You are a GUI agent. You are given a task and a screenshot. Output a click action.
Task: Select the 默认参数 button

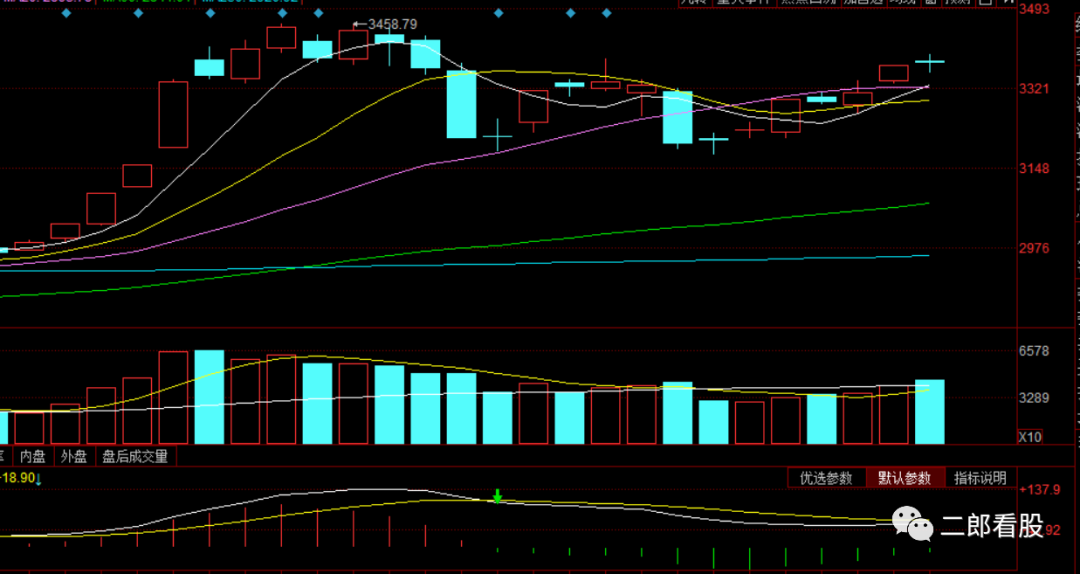[x=905, y=478]
